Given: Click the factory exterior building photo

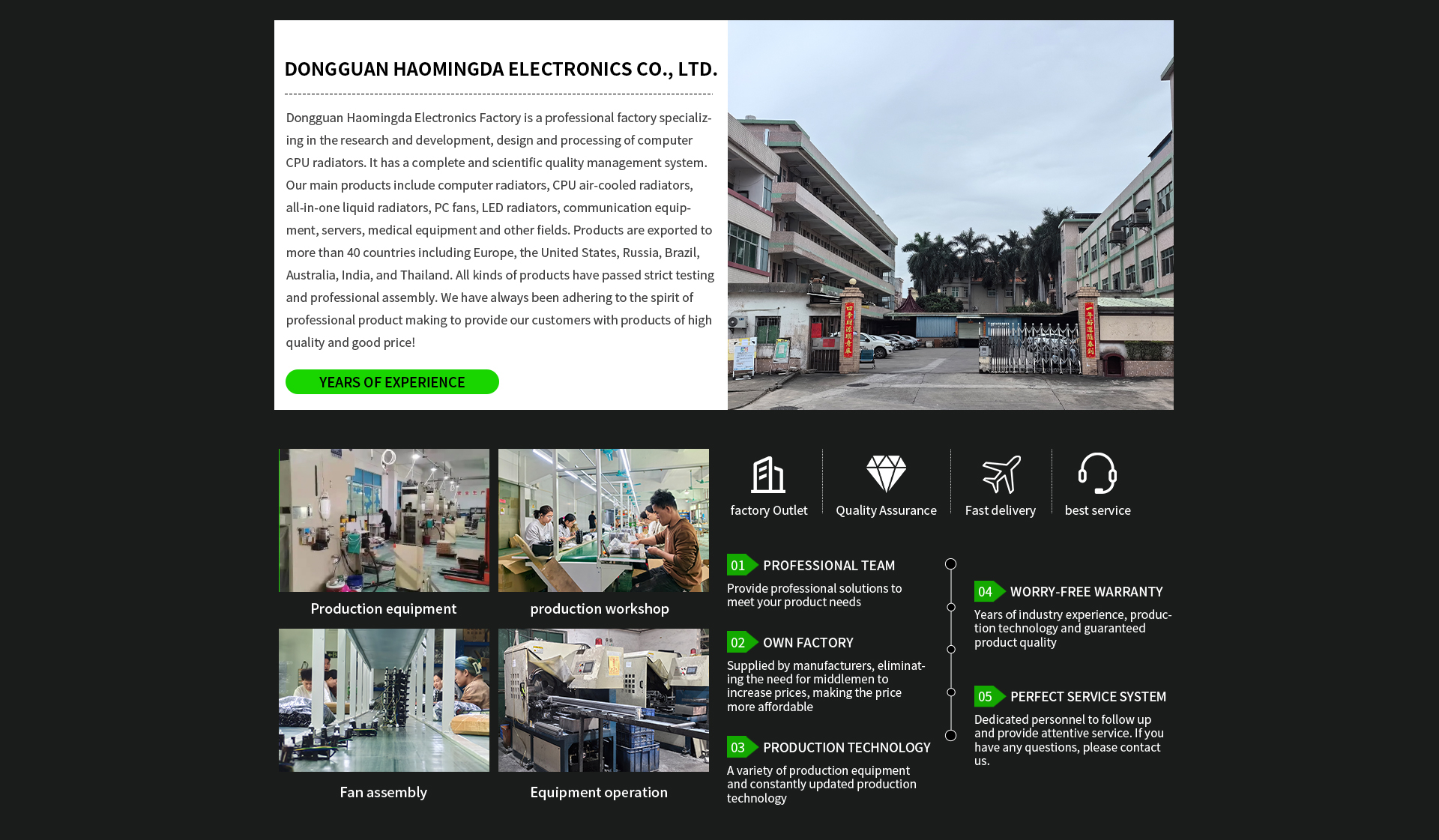Looking at the screenshot, I should point(950,215).
